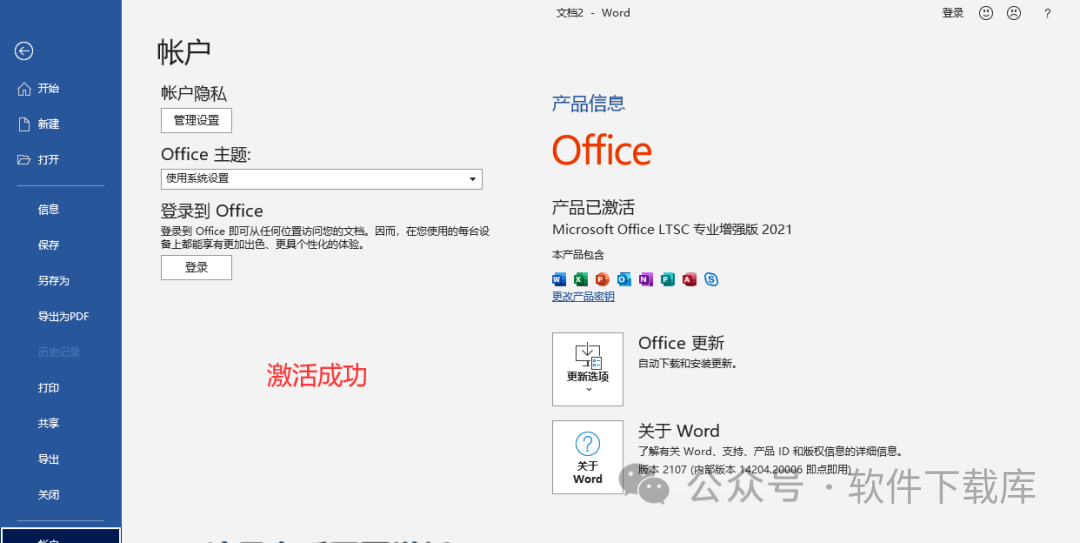1080x543 pixels.
Task: Click the 管理设置 button
Action: [196, 121]
